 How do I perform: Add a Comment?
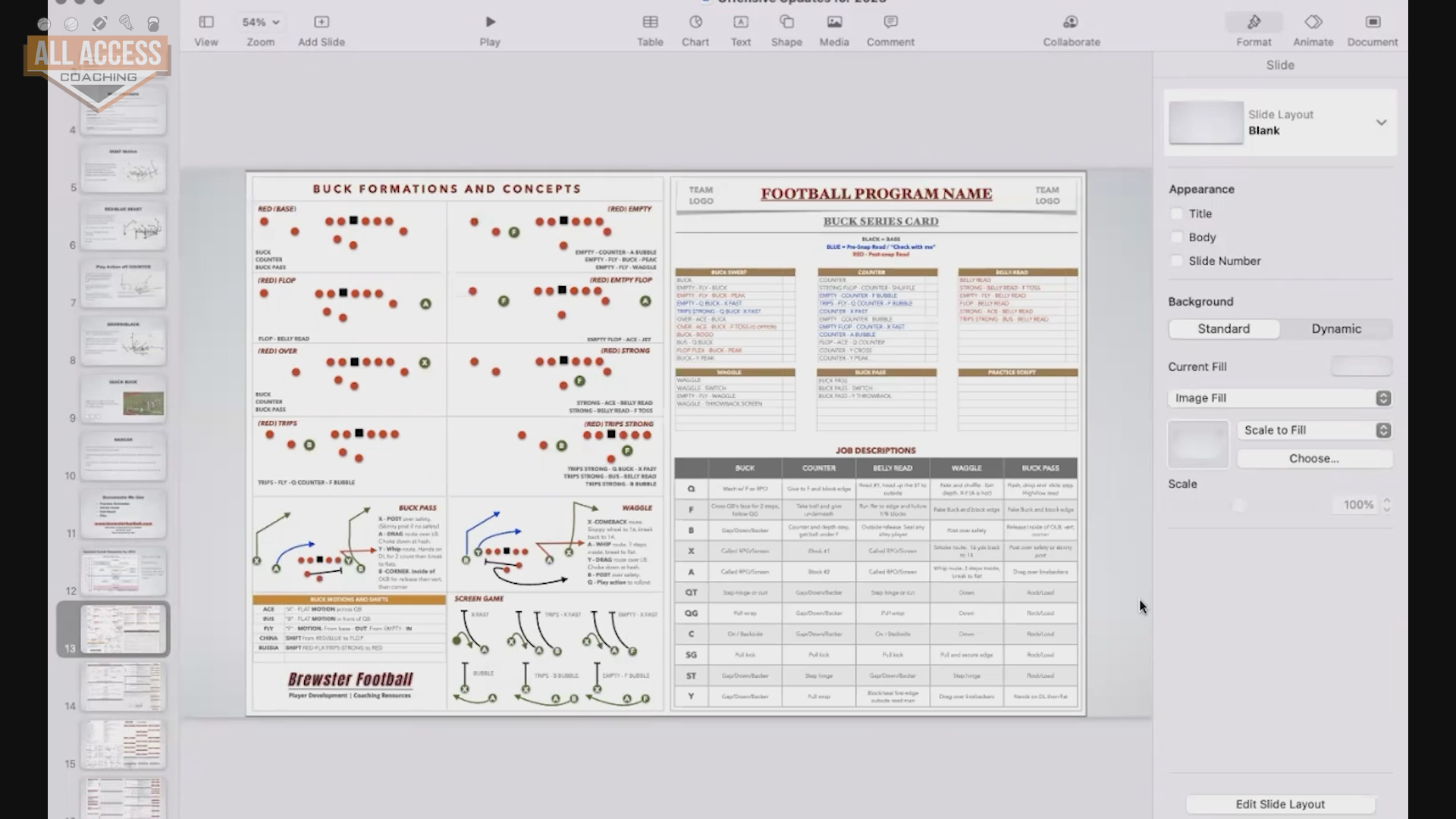[x=890, y=31]
